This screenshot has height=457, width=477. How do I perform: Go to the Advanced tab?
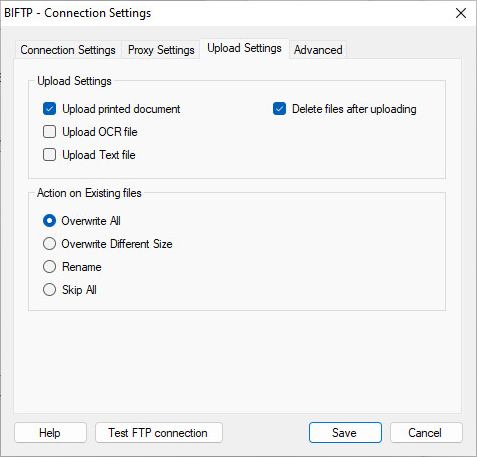click(318, 50)
